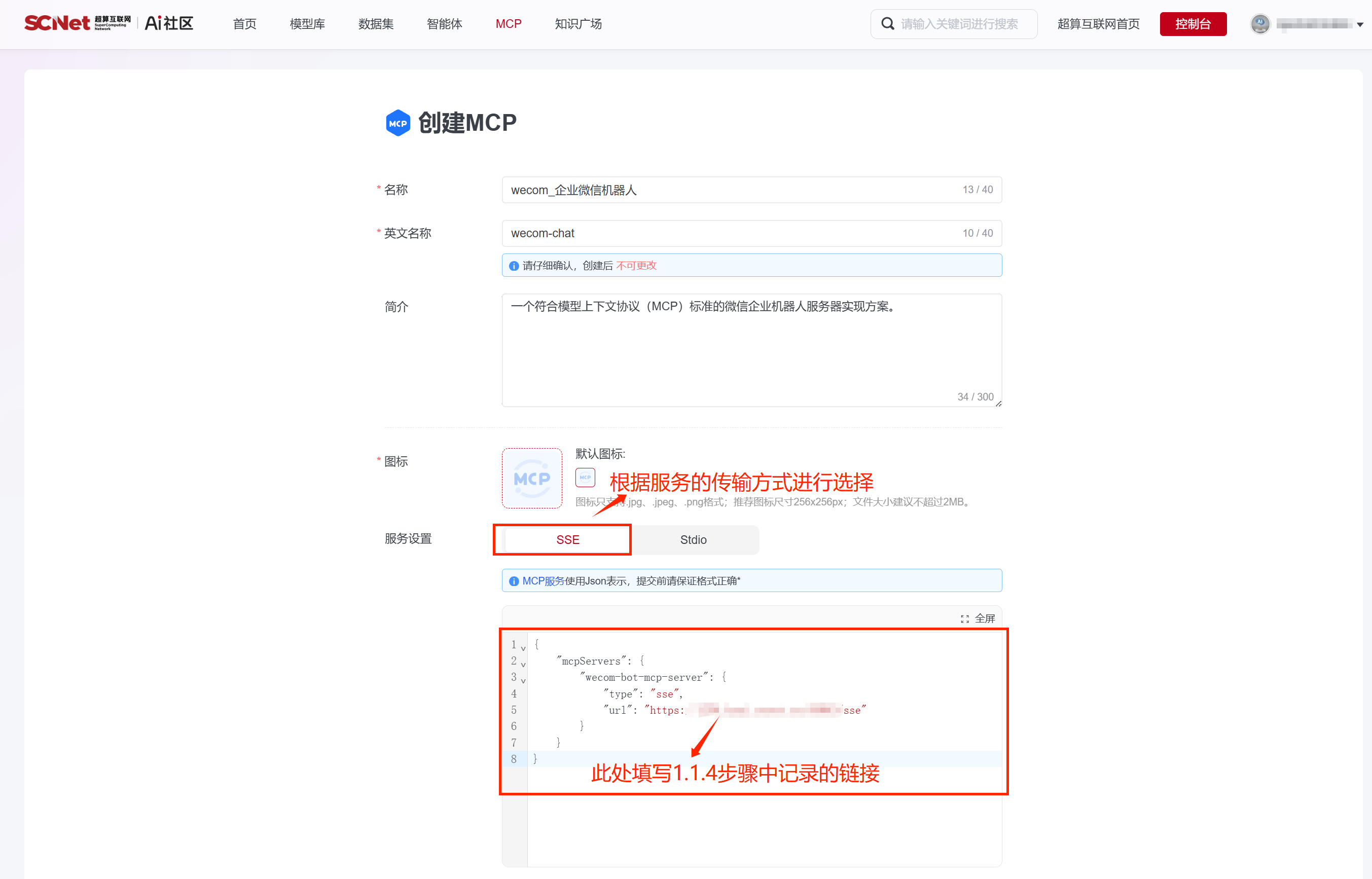Viewport: 1372px width, 879px height.
Task: Open the user account dropdown arrow
Action: coord(1360,24)
